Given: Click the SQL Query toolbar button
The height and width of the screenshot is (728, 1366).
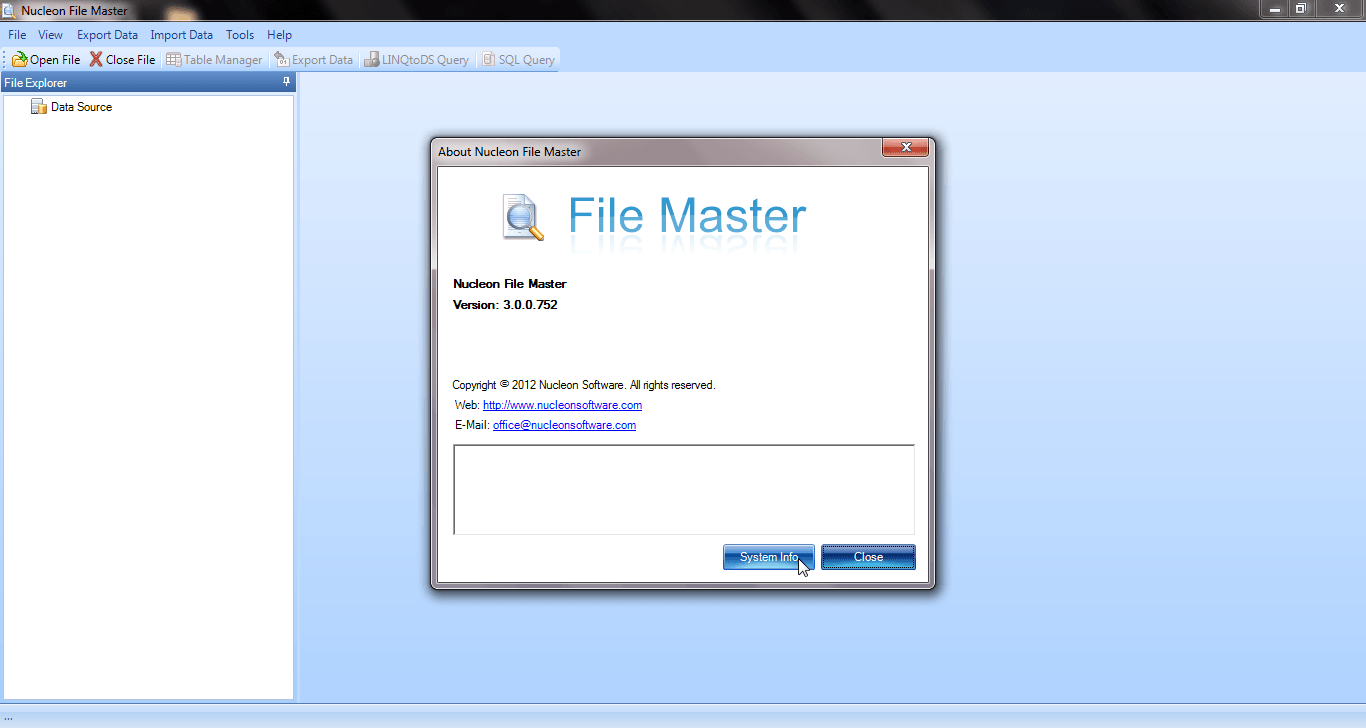Looking at the screenshot, I should coord(518,60).
